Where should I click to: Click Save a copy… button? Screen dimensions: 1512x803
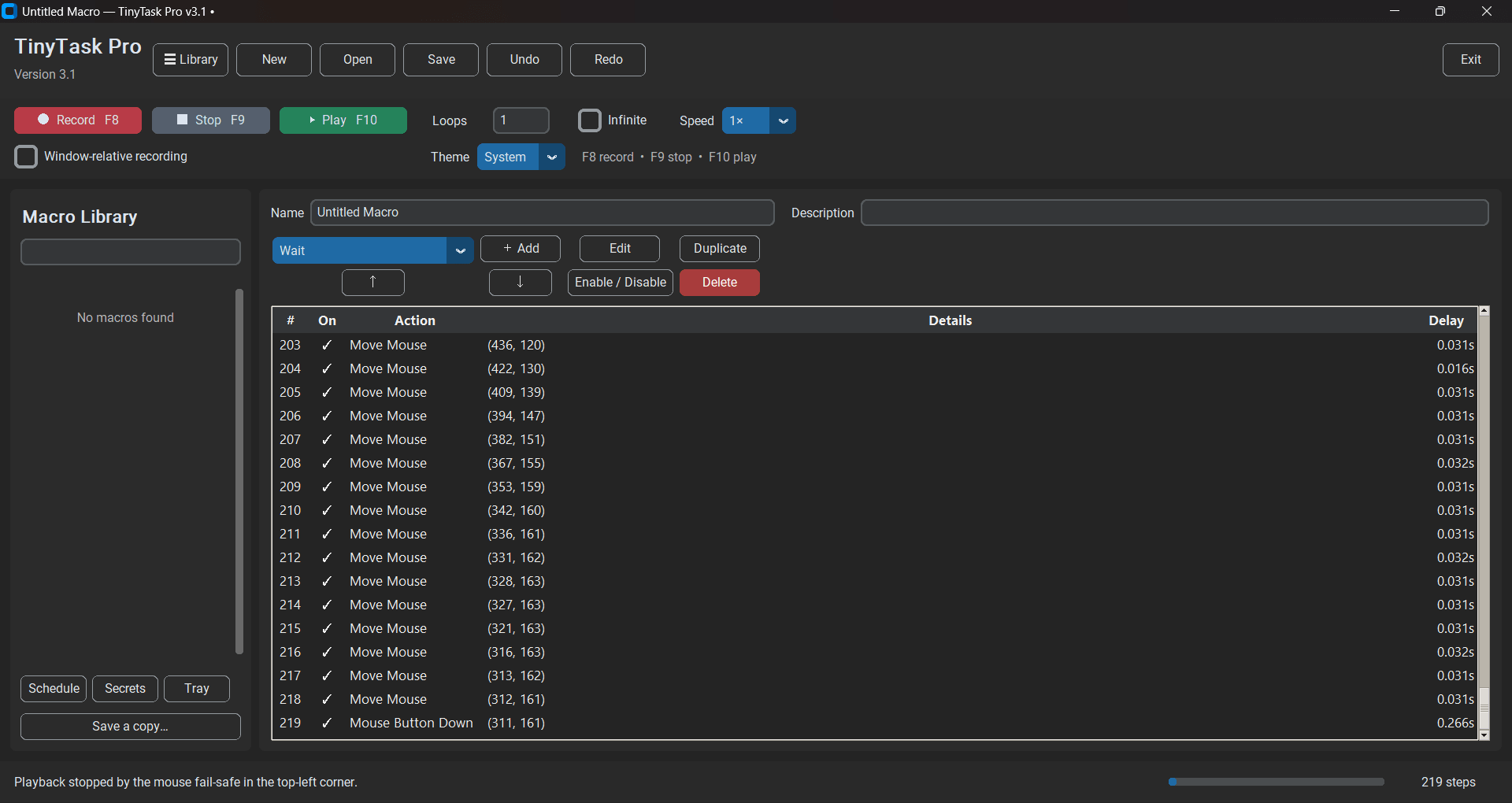point(131,727)
